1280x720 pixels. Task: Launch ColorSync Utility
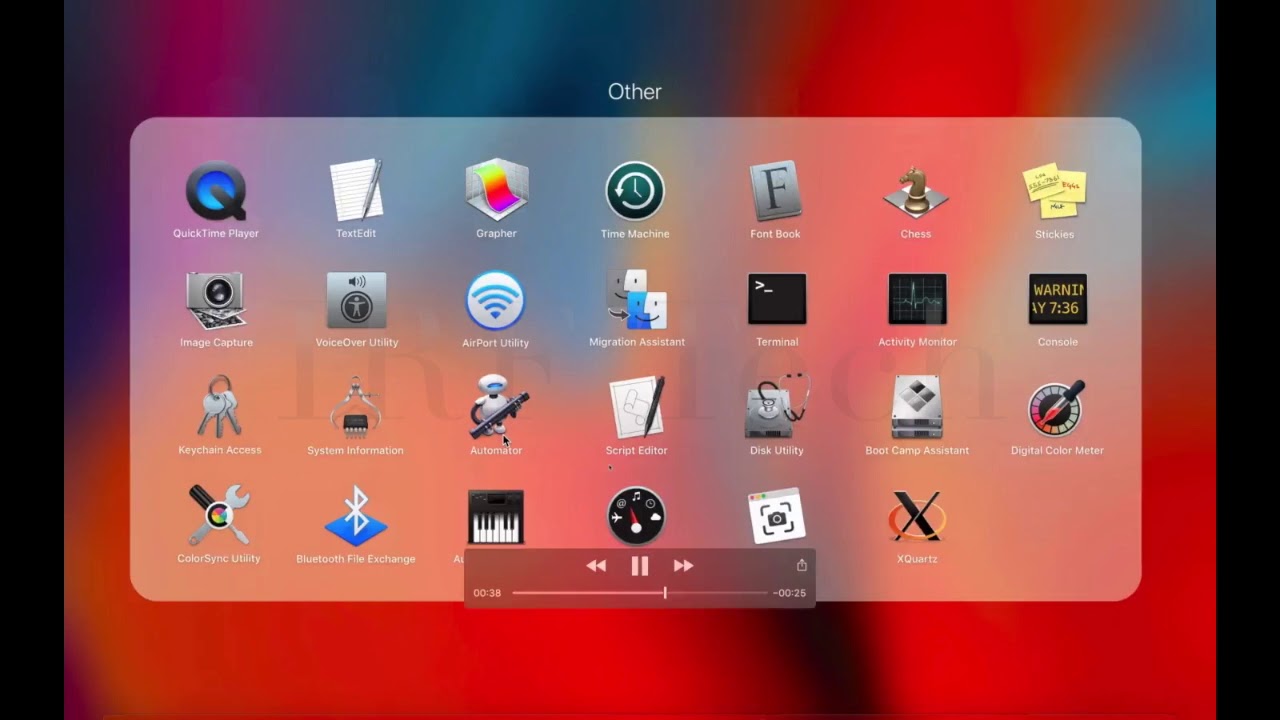point(218,515)
